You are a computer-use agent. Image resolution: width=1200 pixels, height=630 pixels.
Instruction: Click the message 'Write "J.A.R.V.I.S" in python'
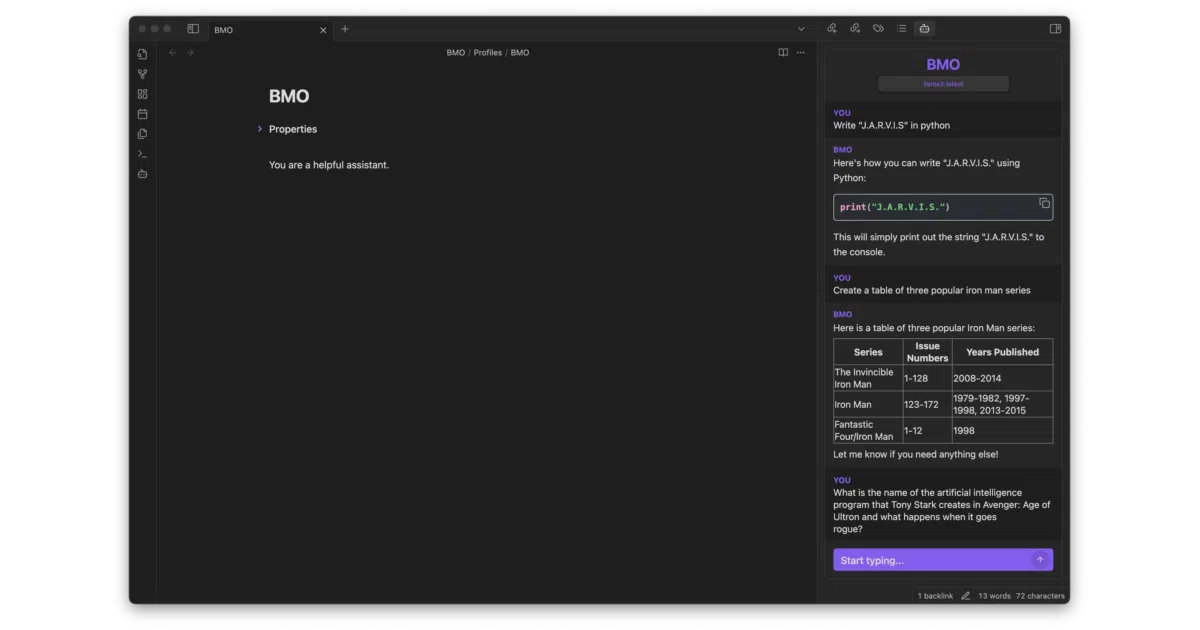891,125
